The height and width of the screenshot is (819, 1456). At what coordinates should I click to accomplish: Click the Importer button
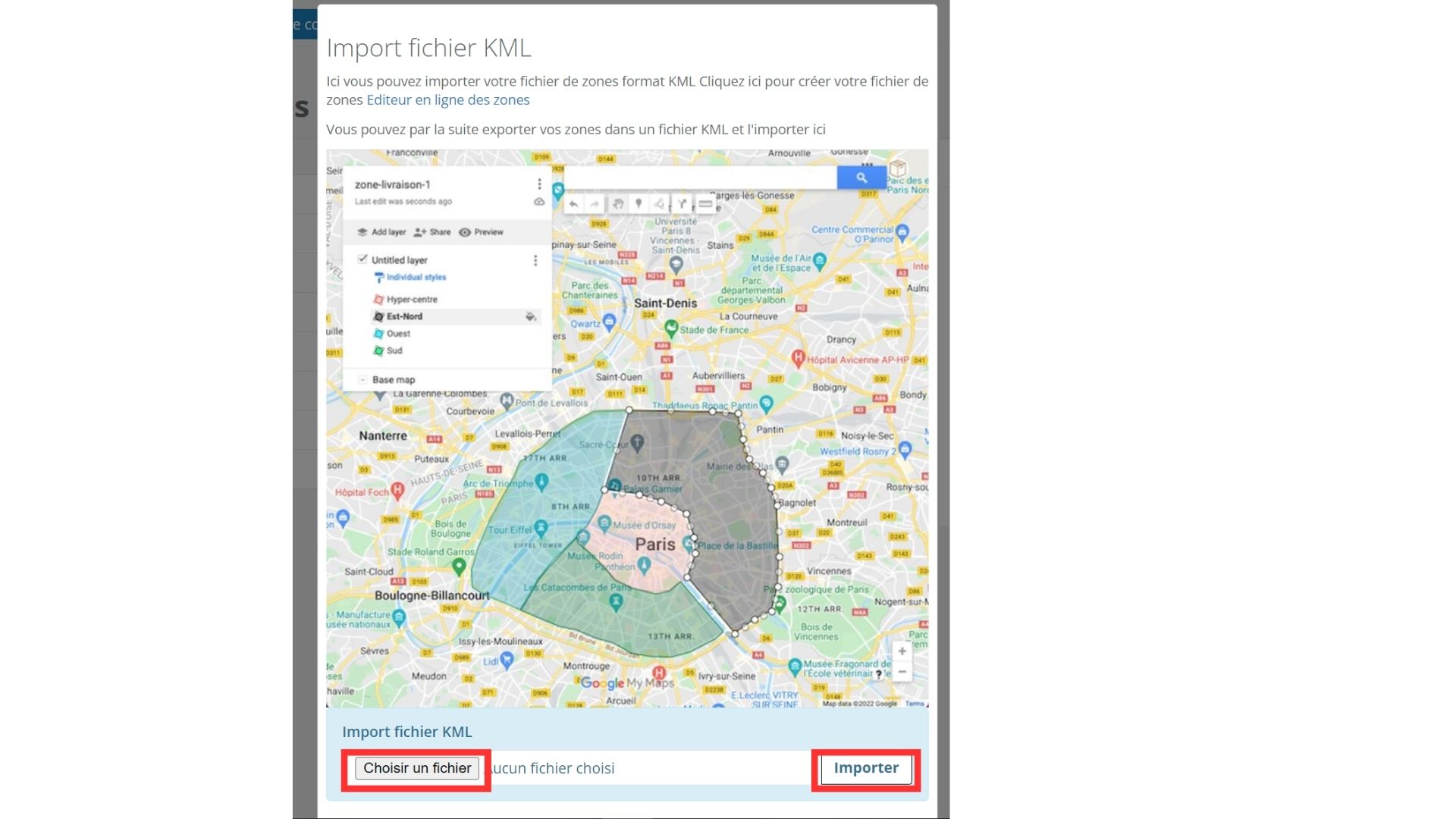pos(866,768)
